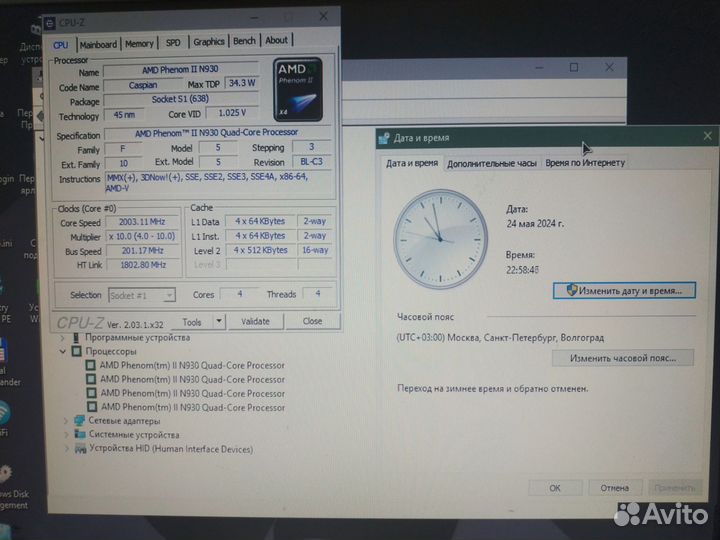Close the Дата и время dialog
The image size is (720, 540).
708,136
